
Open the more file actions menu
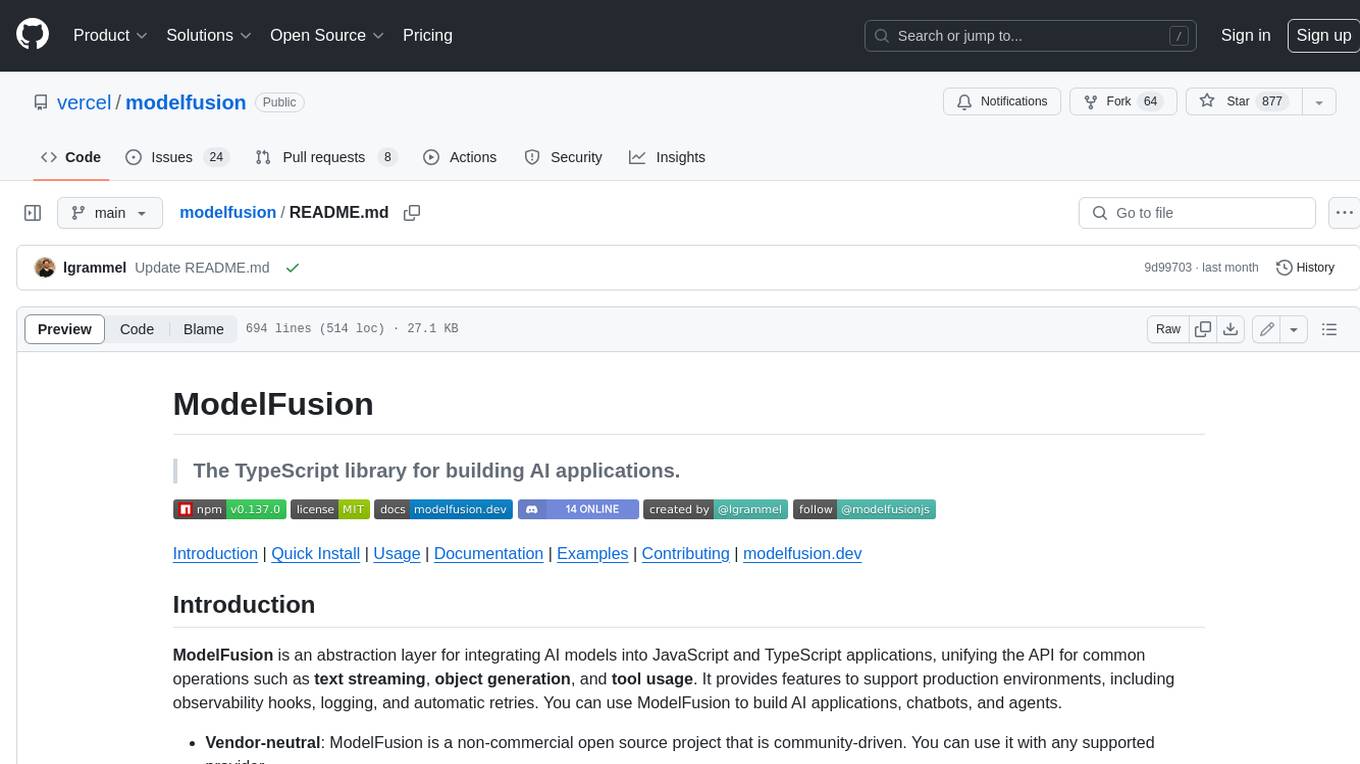click(x=1344, y=213)
